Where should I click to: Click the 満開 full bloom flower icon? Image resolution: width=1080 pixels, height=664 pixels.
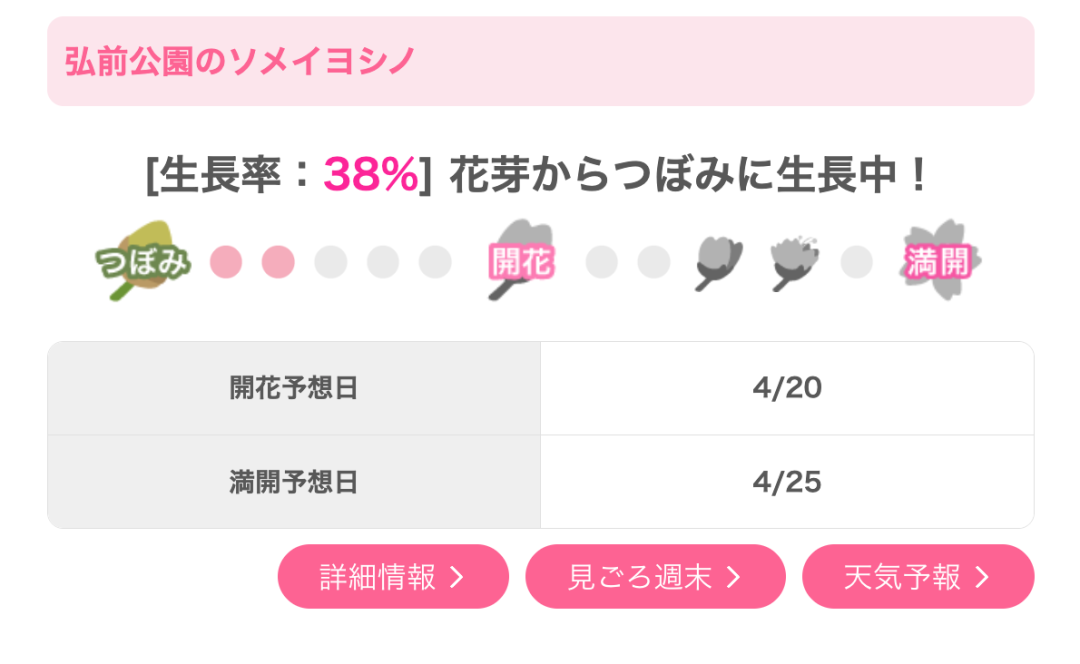click(940, 260)
